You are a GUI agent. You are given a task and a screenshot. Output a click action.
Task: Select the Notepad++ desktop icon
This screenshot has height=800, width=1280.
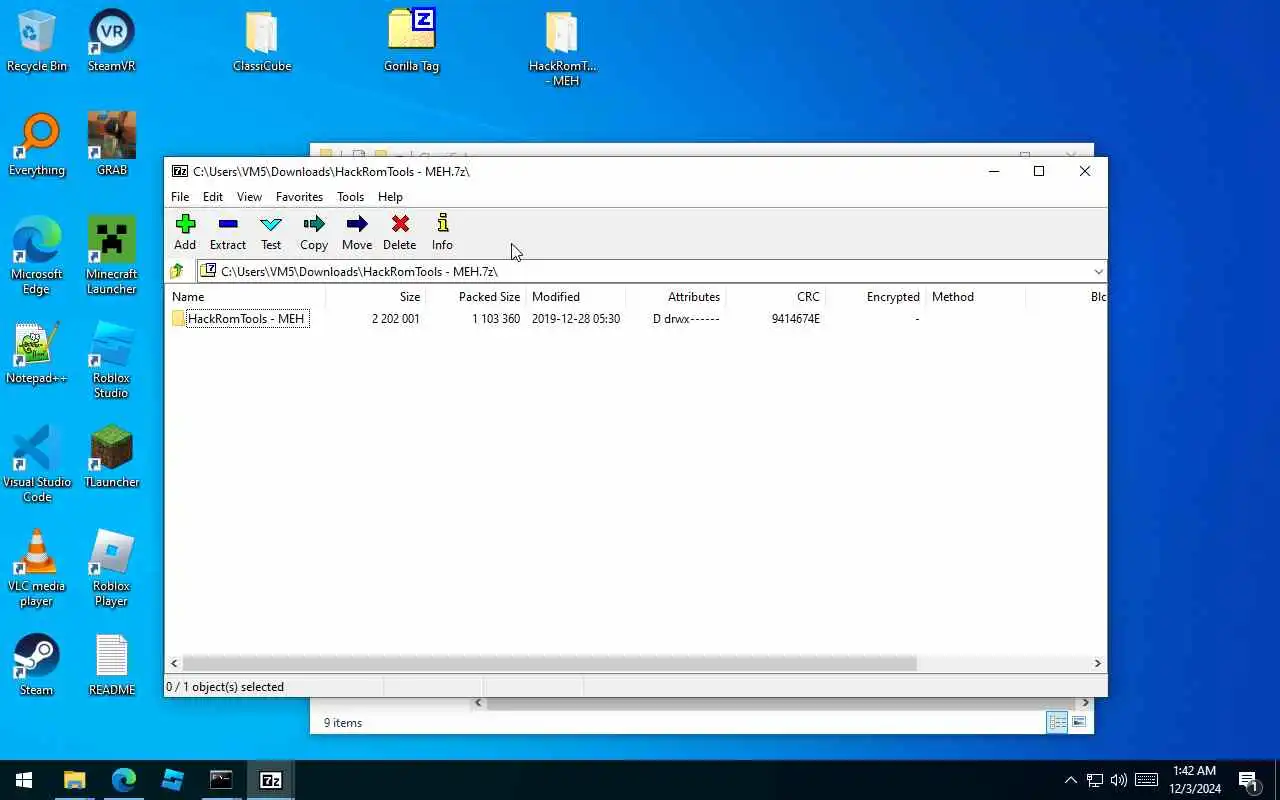tap(37, 353)
